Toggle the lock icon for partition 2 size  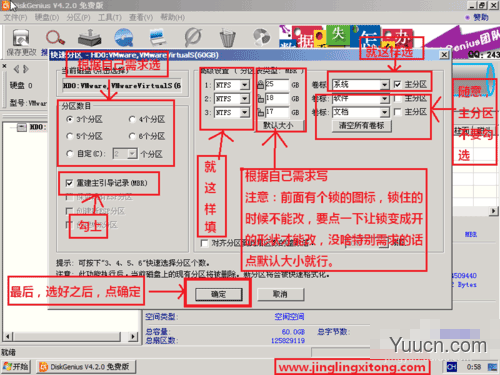point(260,99)
